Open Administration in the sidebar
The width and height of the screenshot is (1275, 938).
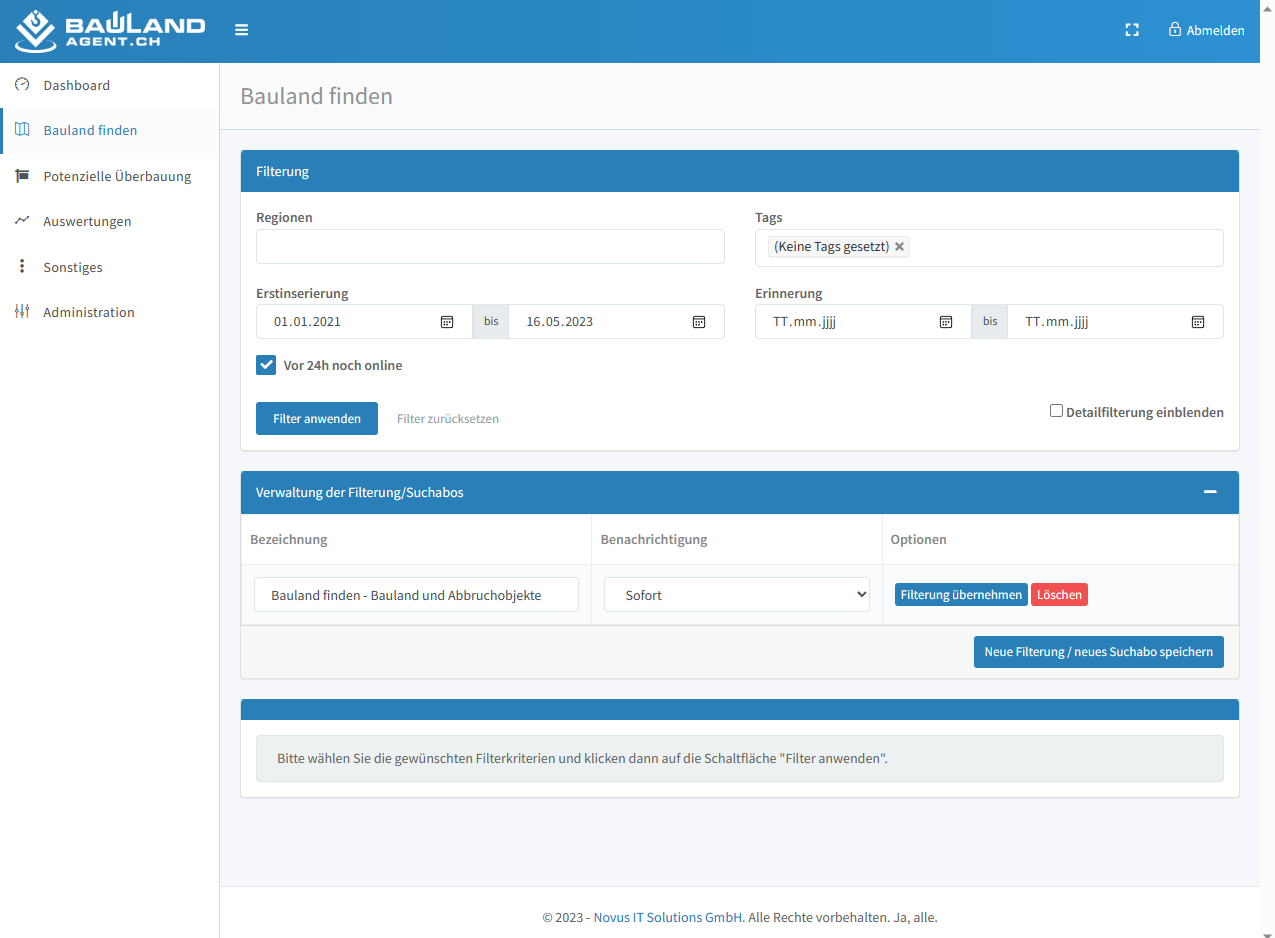[88, 312]
